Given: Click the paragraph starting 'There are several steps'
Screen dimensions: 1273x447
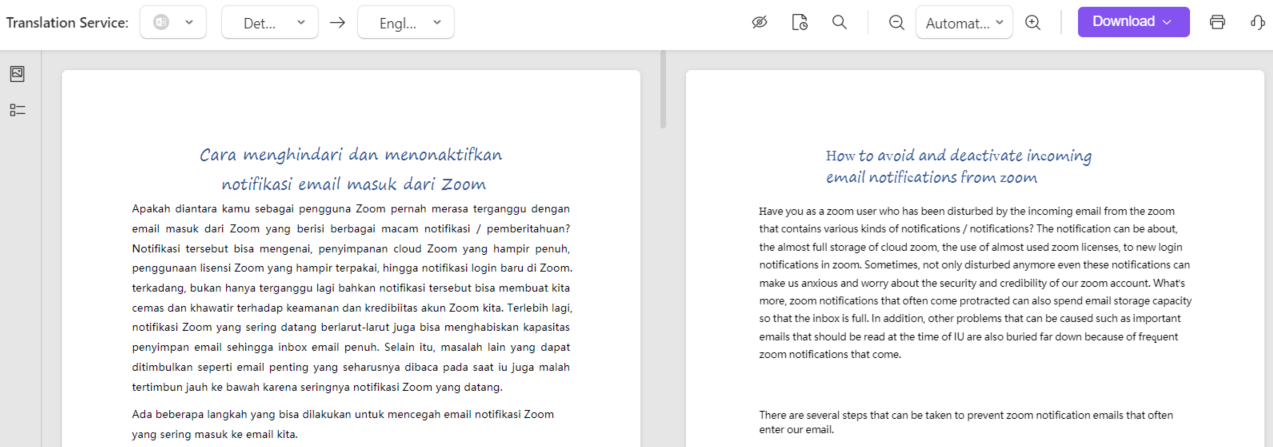Looking at the screenshot, I should [x=966, y=423].
